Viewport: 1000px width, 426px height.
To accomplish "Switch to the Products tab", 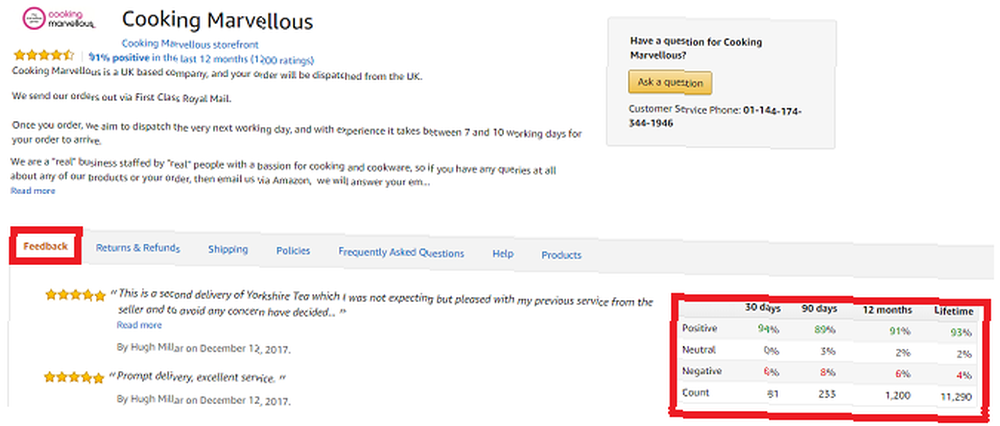I will [561, 255].
